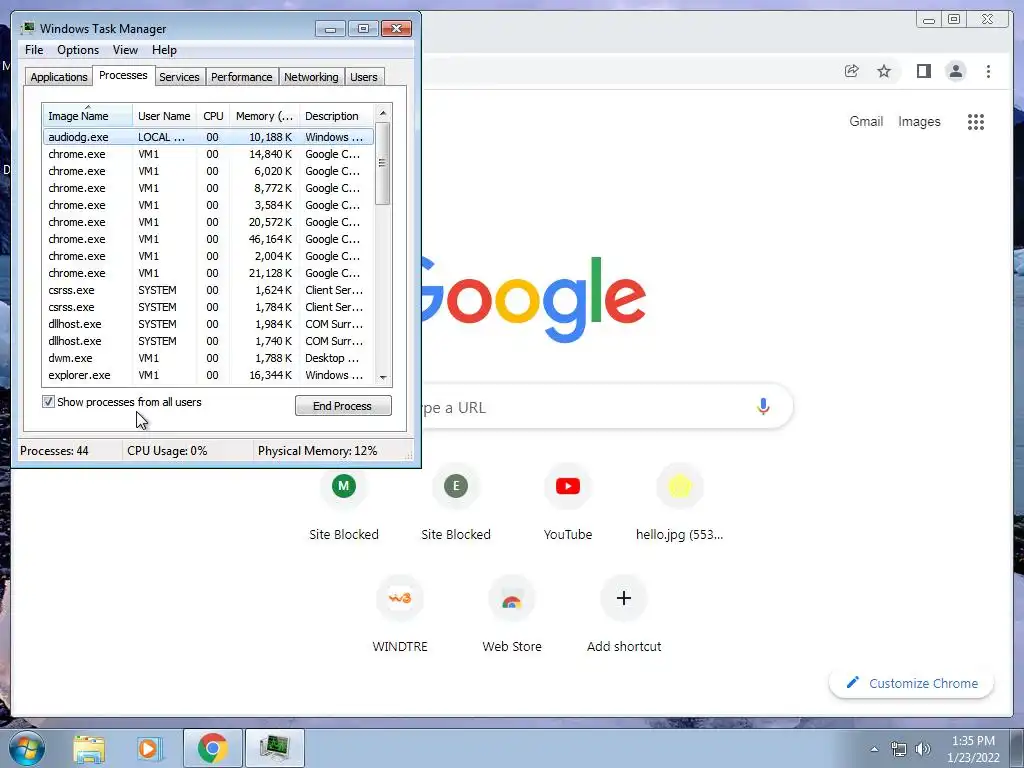Select chrome.exe row using 46,164 K
The image size is (1024, 768).
[208, 239]
